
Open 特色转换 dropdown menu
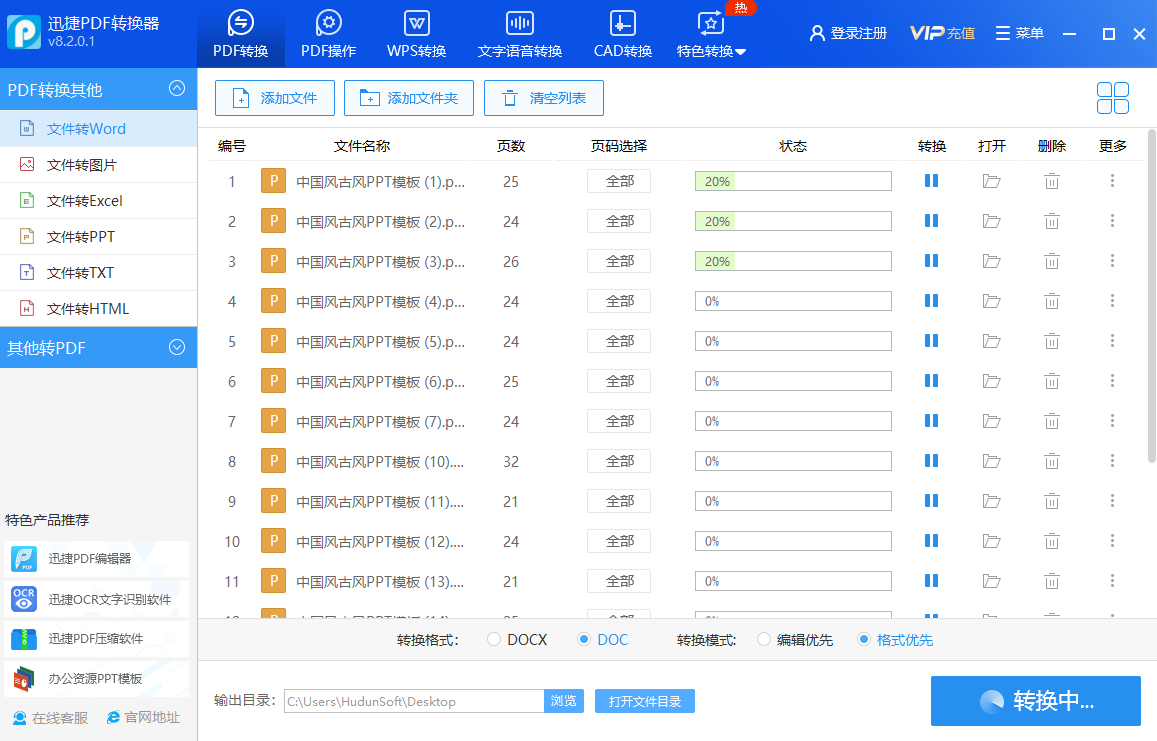pyautogui.click(x=711, y=34)
